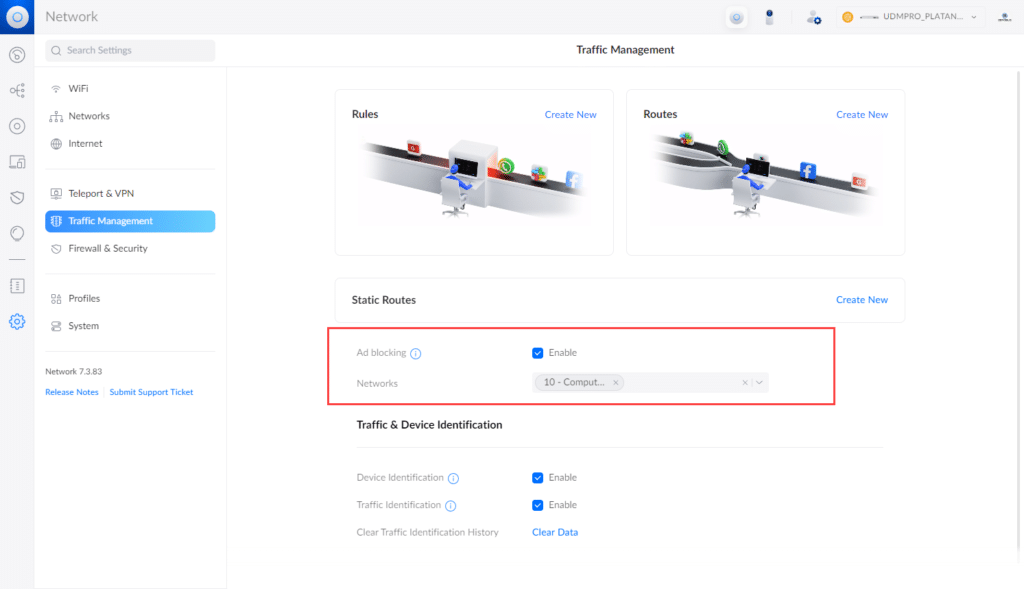Go to Teleport & VPN settings

click(100, 193)
